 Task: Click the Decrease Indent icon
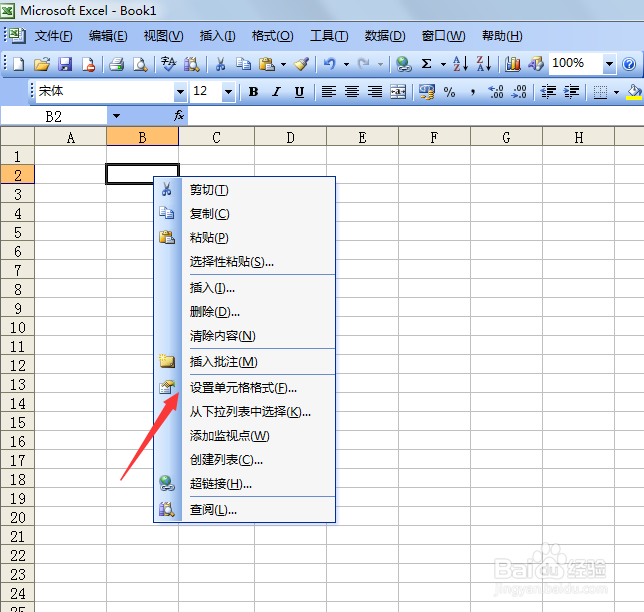(x=548, y=92)
